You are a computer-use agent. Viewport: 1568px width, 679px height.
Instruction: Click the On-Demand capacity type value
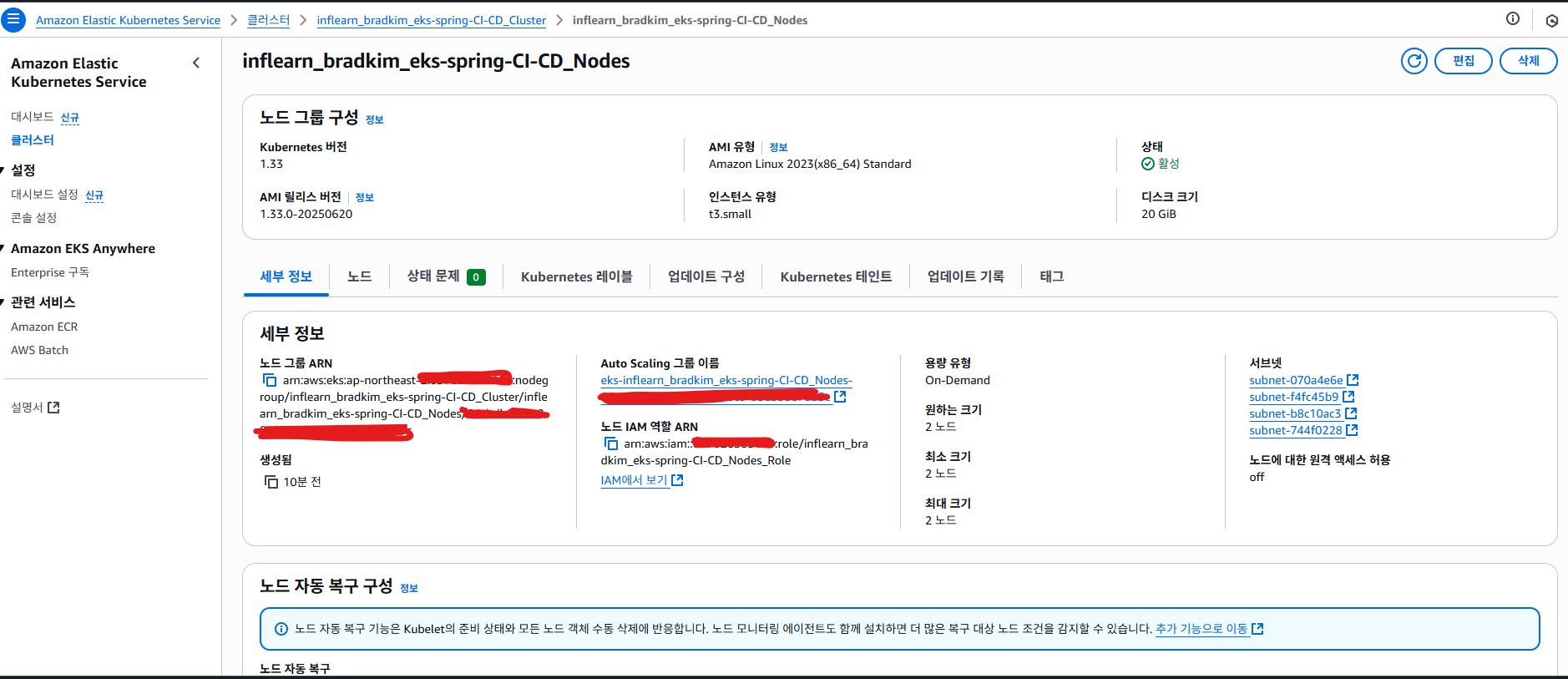(957, 380)
